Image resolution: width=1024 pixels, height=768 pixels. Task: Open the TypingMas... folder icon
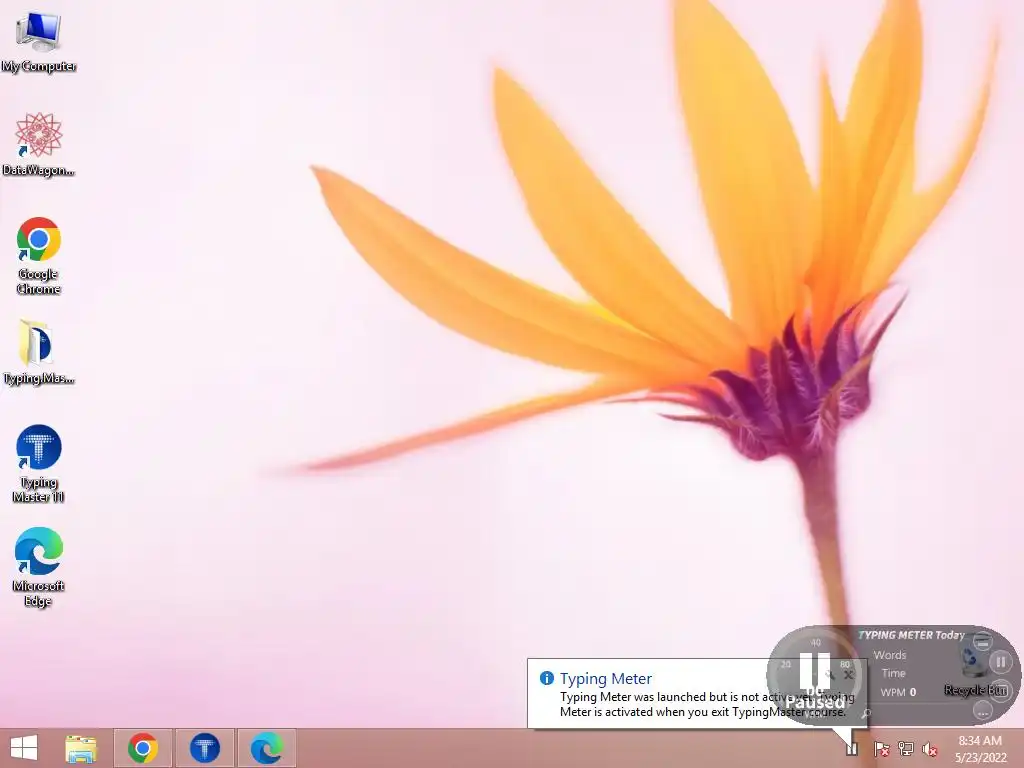39,353
